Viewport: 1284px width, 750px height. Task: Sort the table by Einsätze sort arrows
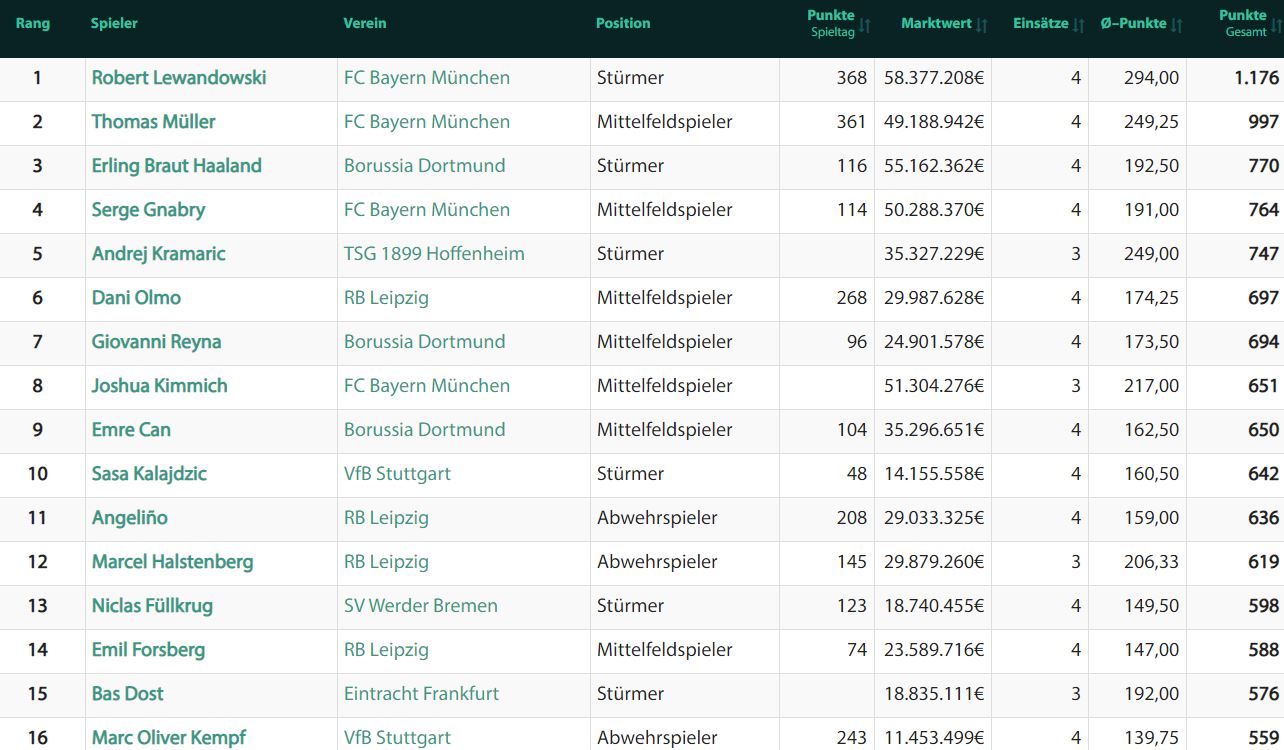1078,25
